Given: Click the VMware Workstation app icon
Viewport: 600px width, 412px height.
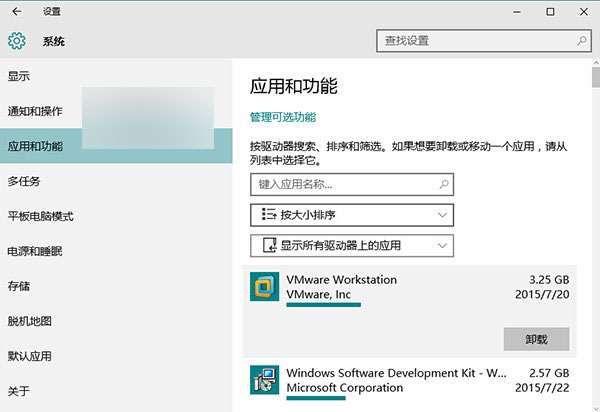Looking at the screenshot, I should pos(264,287).
